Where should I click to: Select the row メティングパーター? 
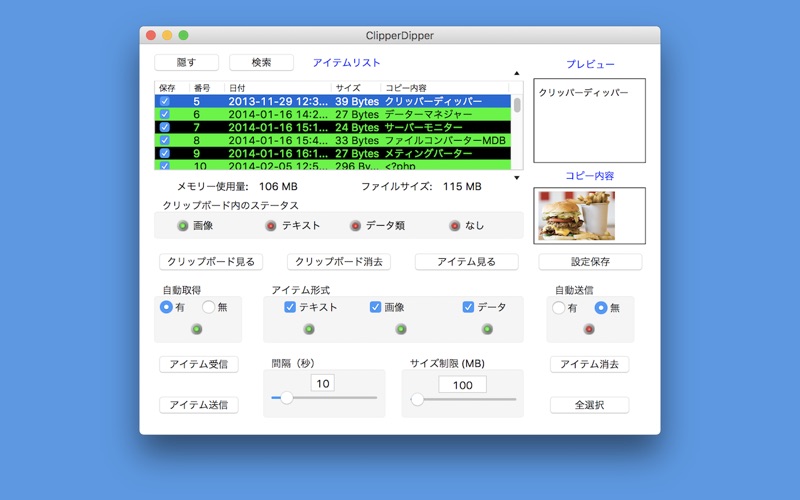(x=333, y=153)
